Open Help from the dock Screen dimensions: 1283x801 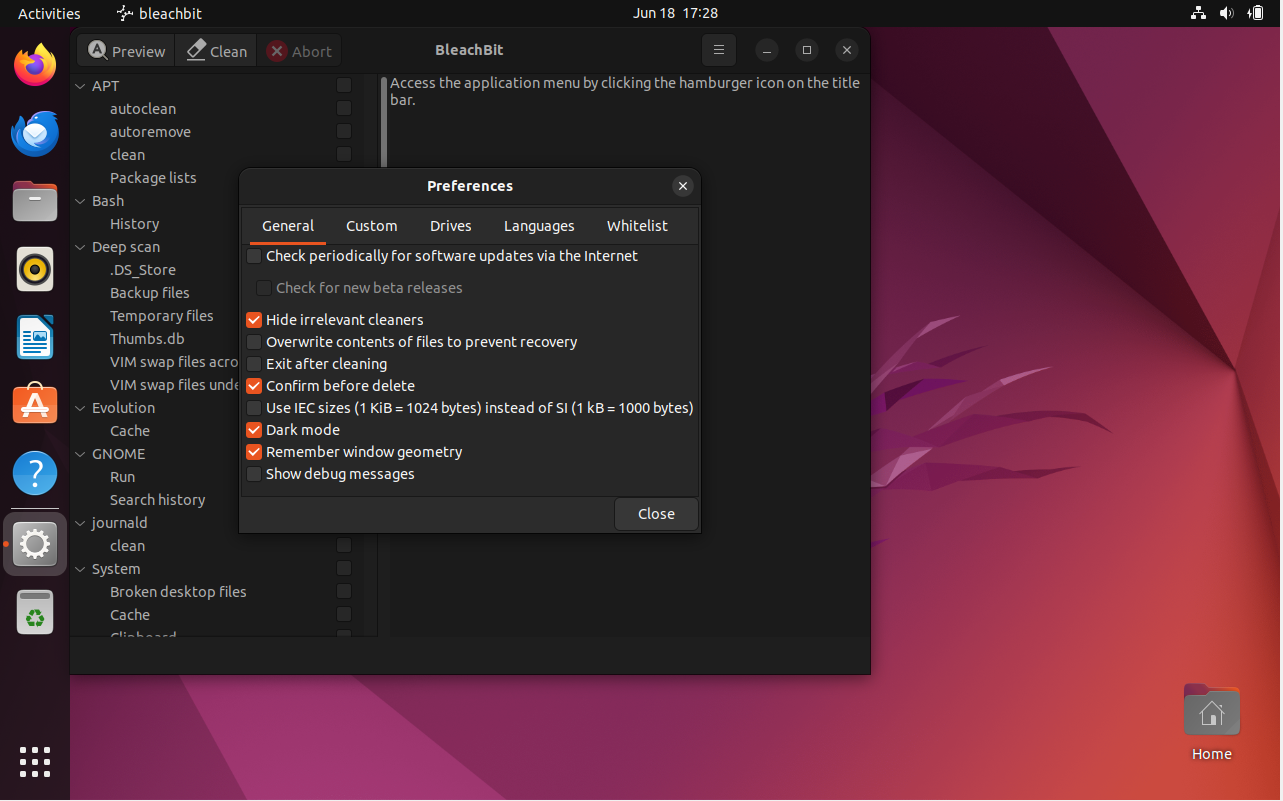(x=35, y=473)
